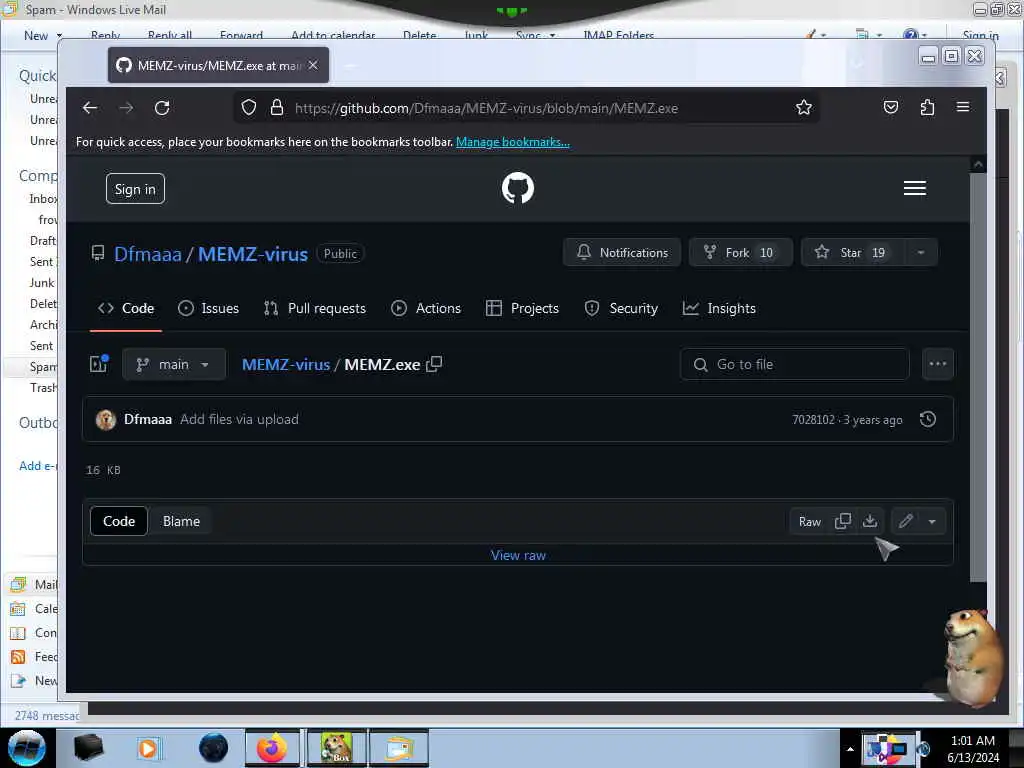Go to GitHub homepage via Octocat logo
This screenshot has height=768, width=1024.
(517, 188)
